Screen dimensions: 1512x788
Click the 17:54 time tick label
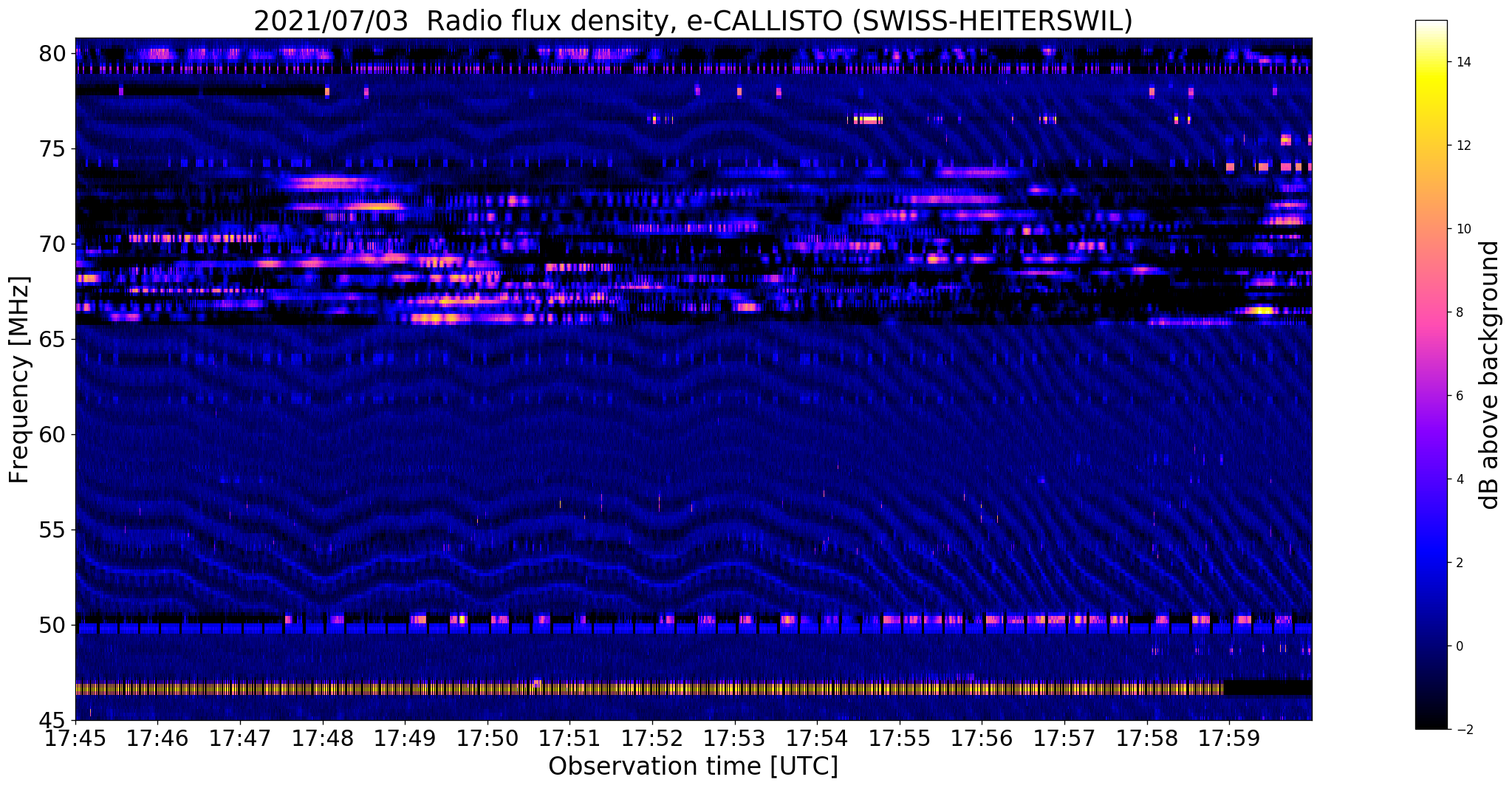[817, 738]
